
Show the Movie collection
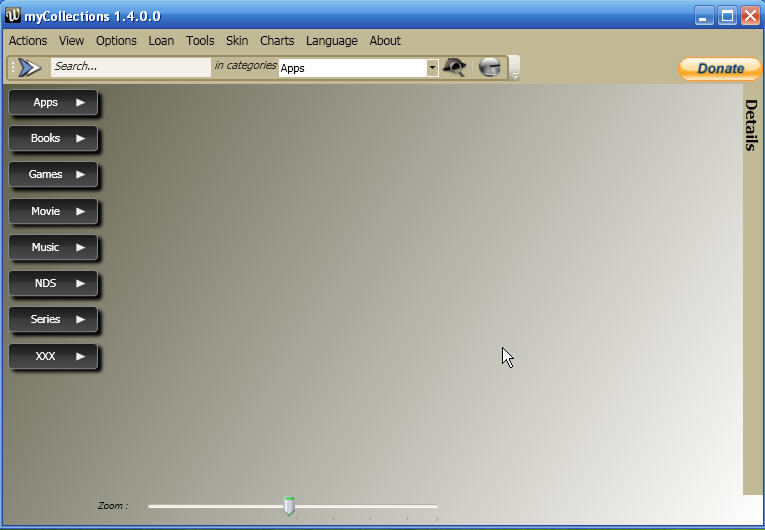[53, 211]
